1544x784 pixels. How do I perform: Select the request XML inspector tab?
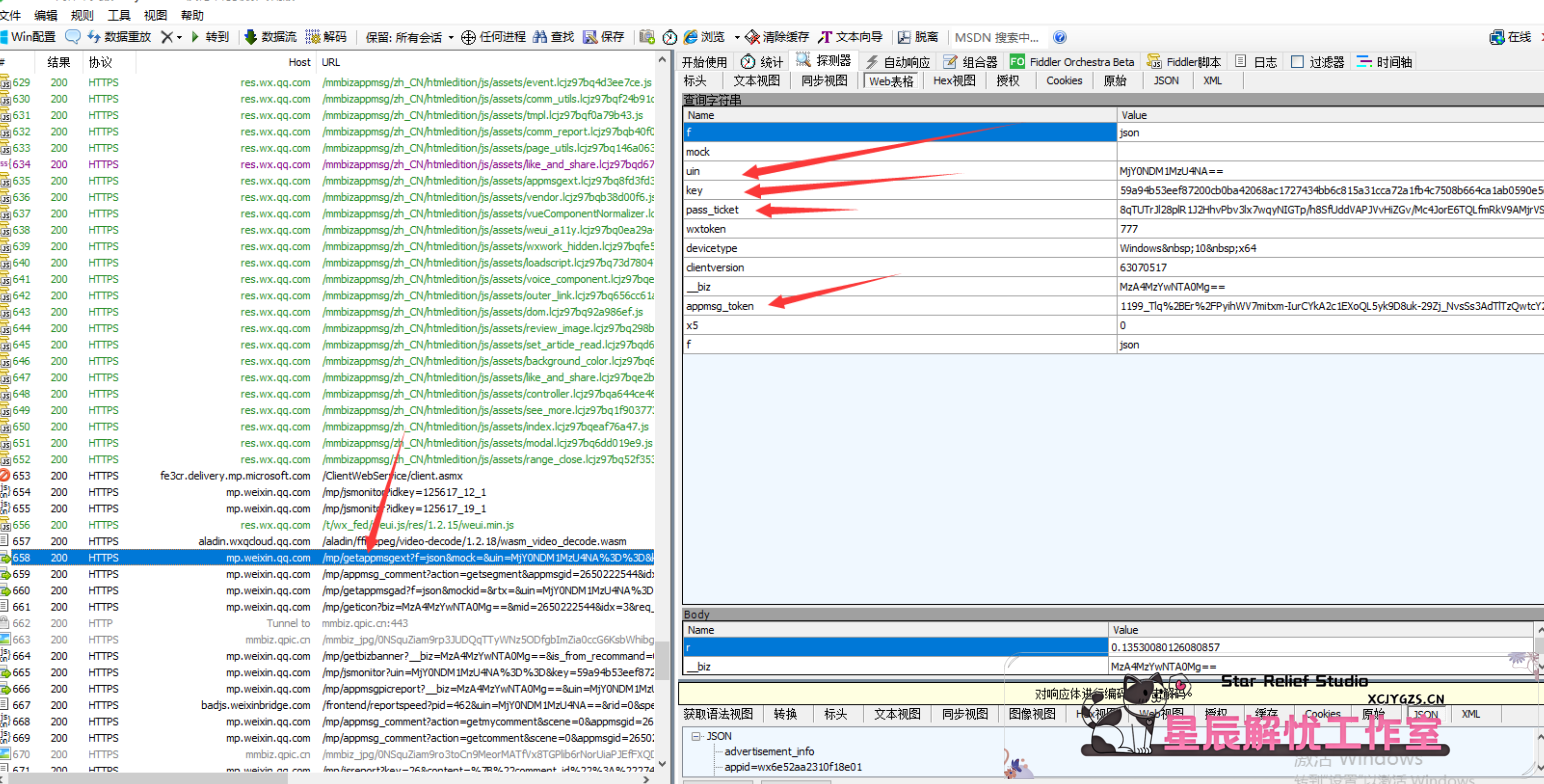(1212, 81)
